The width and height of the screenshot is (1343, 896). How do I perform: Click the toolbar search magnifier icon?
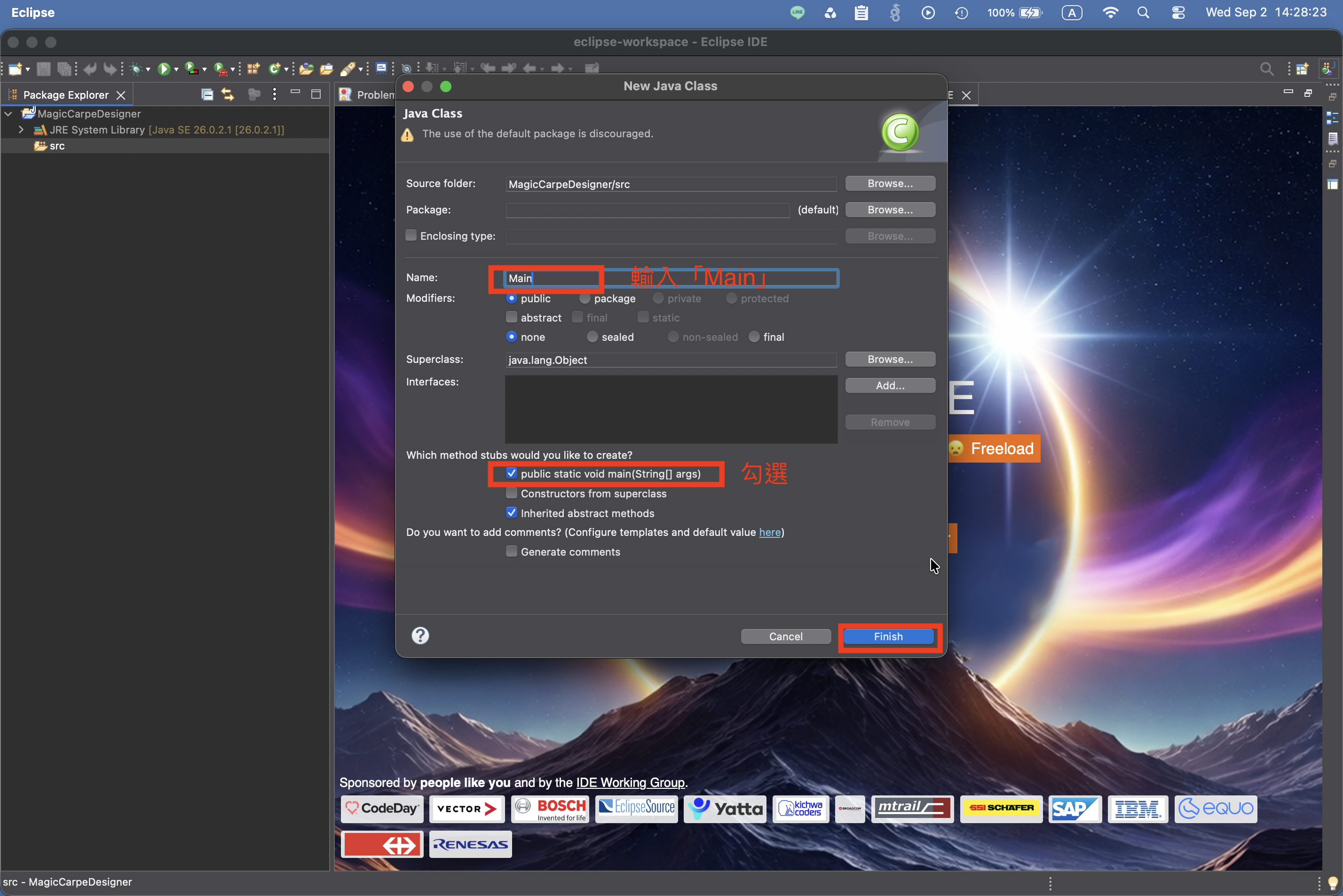point(1266,69)
